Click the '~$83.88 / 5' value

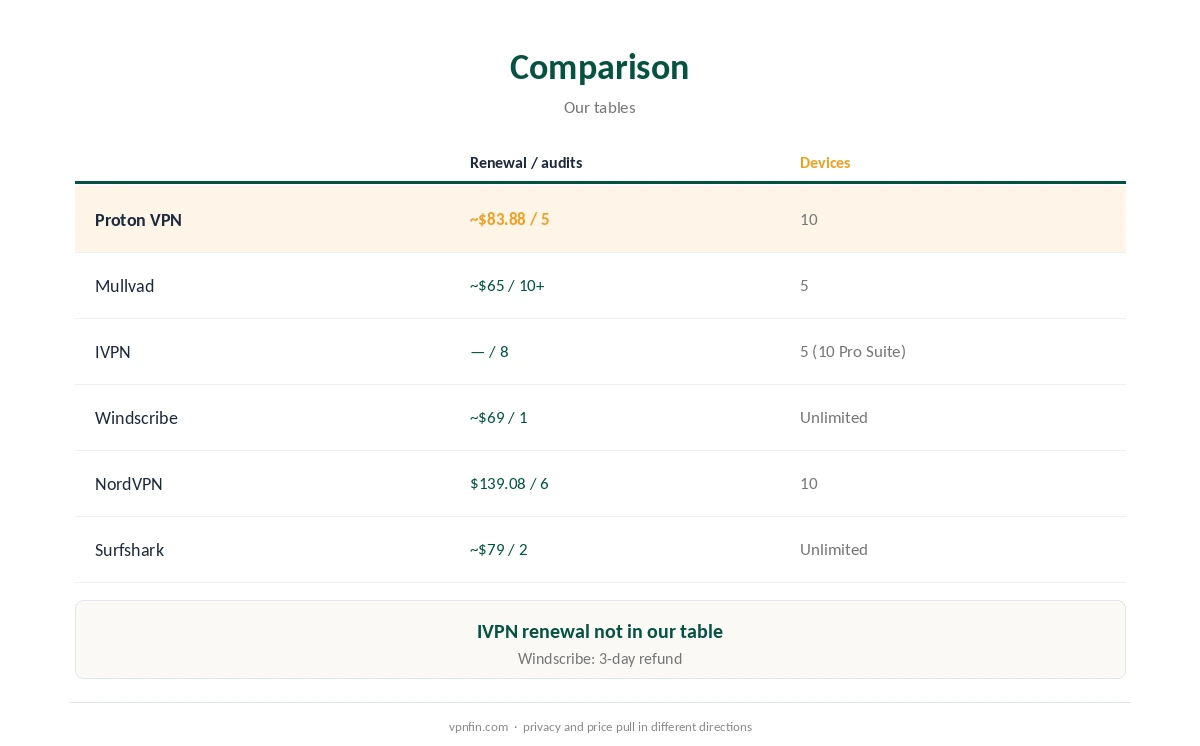pyautogui.click(x=509, y=219)
